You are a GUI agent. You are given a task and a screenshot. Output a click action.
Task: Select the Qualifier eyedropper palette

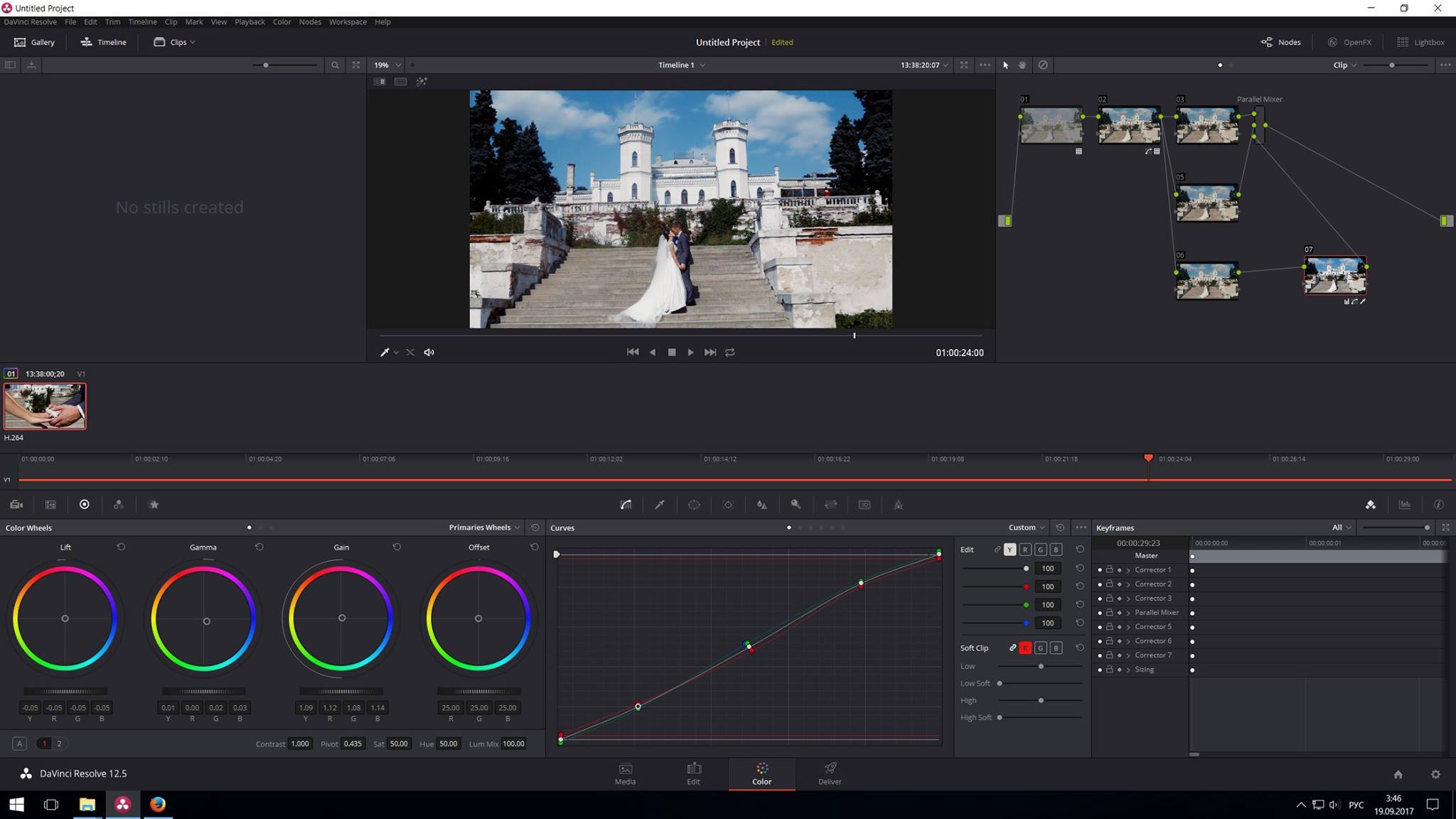(x=660, y=505)
